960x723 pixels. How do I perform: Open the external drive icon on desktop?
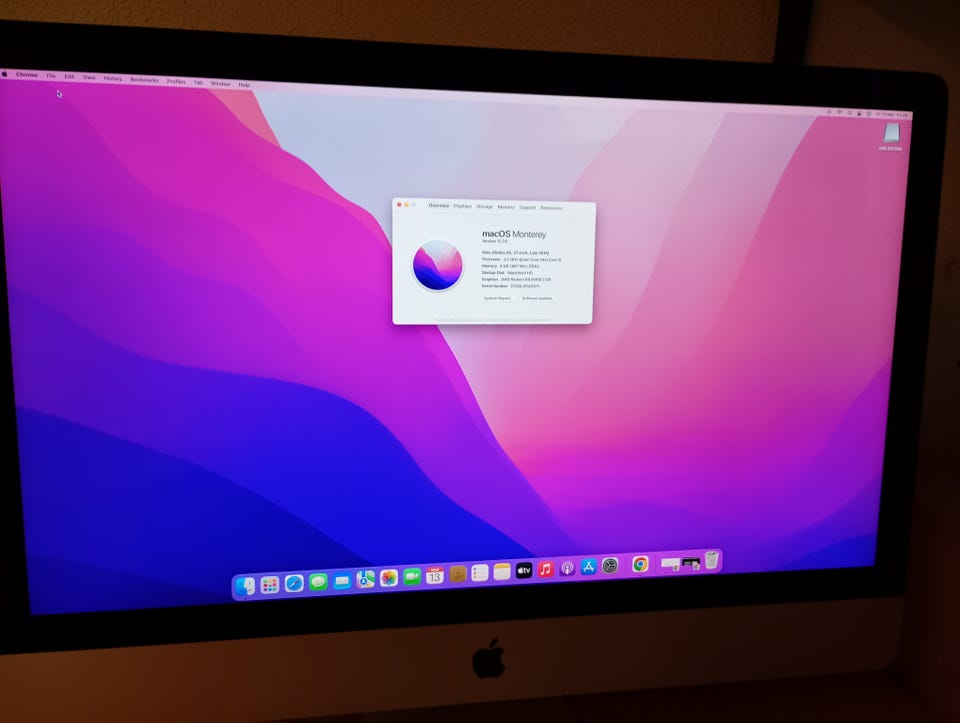coord(891,134)
